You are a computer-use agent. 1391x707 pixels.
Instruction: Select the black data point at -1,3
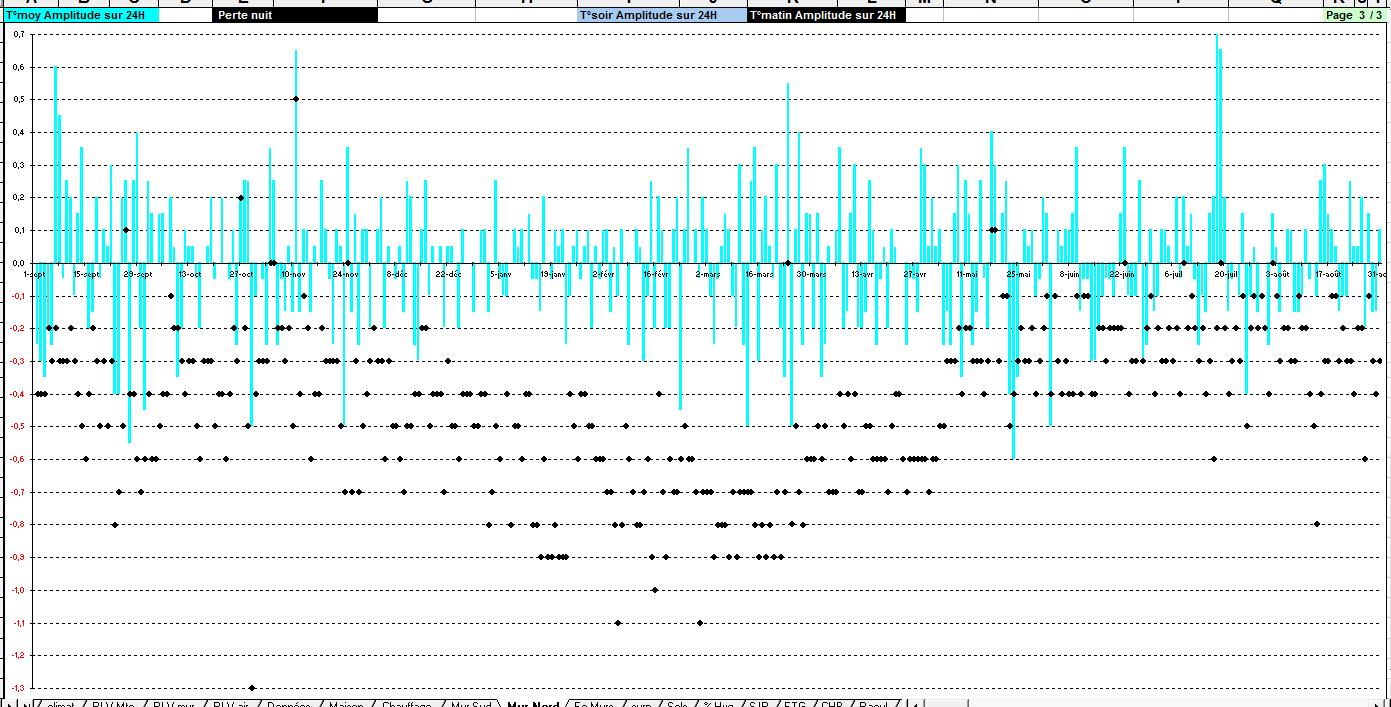[252, 688]
